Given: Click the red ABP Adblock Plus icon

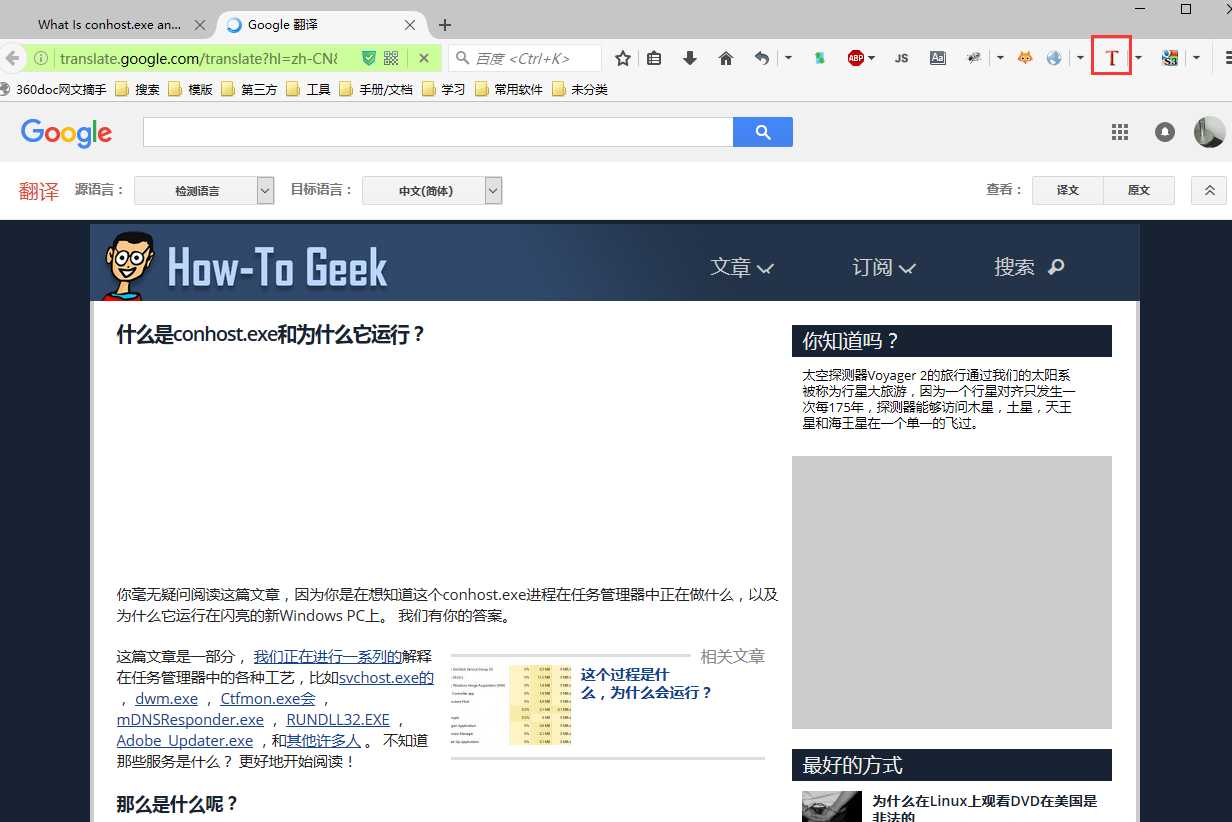Looking at the screenshot, I should 855,58.
